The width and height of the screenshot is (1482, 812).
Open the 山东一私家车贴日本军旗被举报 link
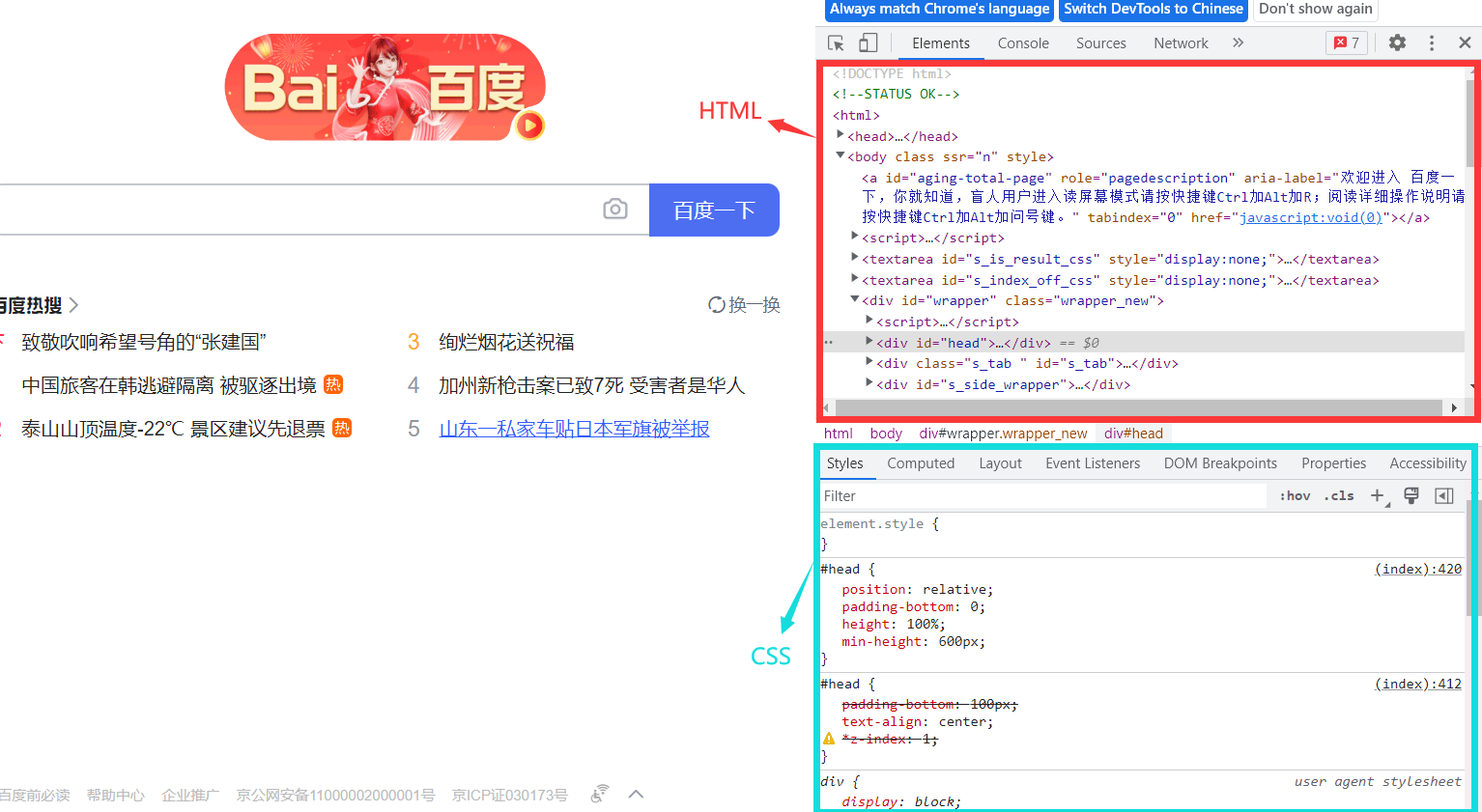click(x=575, y=428)
